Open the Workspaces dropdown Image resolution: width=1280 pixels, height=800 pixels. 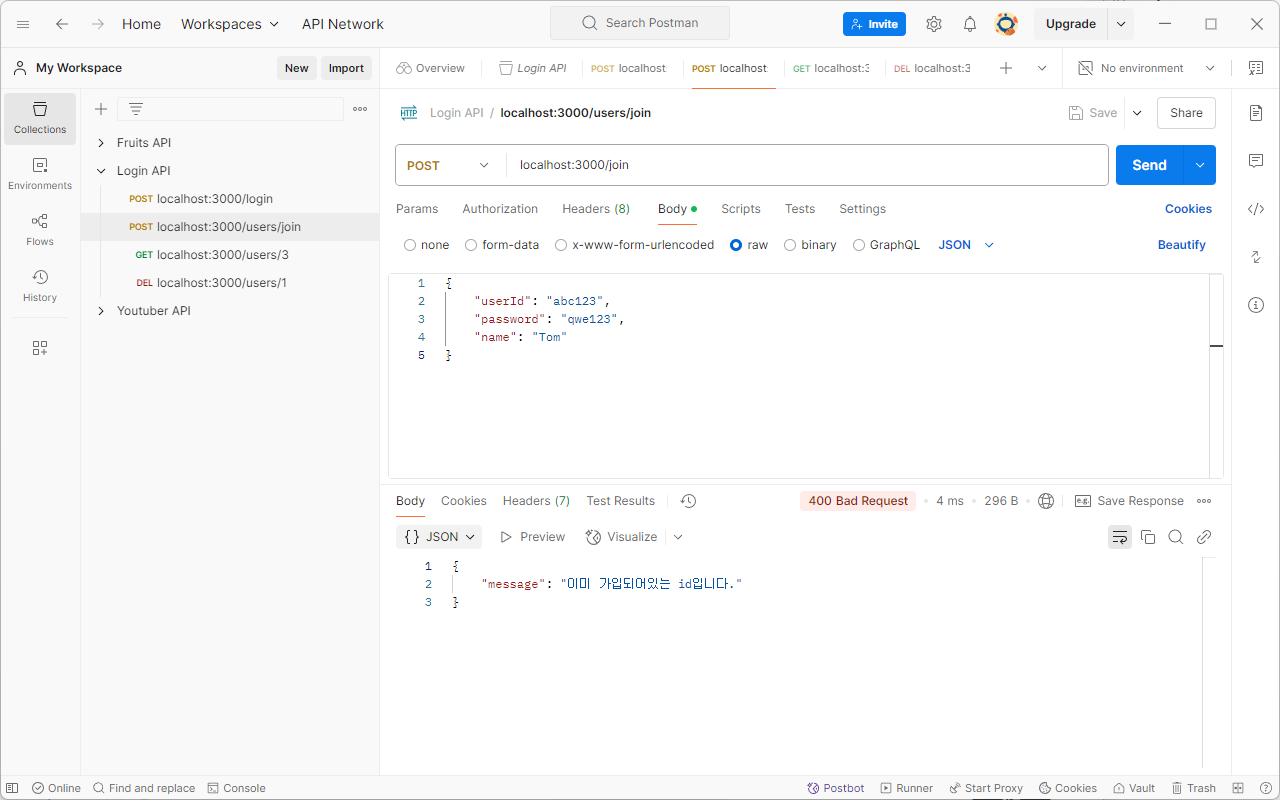(x=230, y=24)
